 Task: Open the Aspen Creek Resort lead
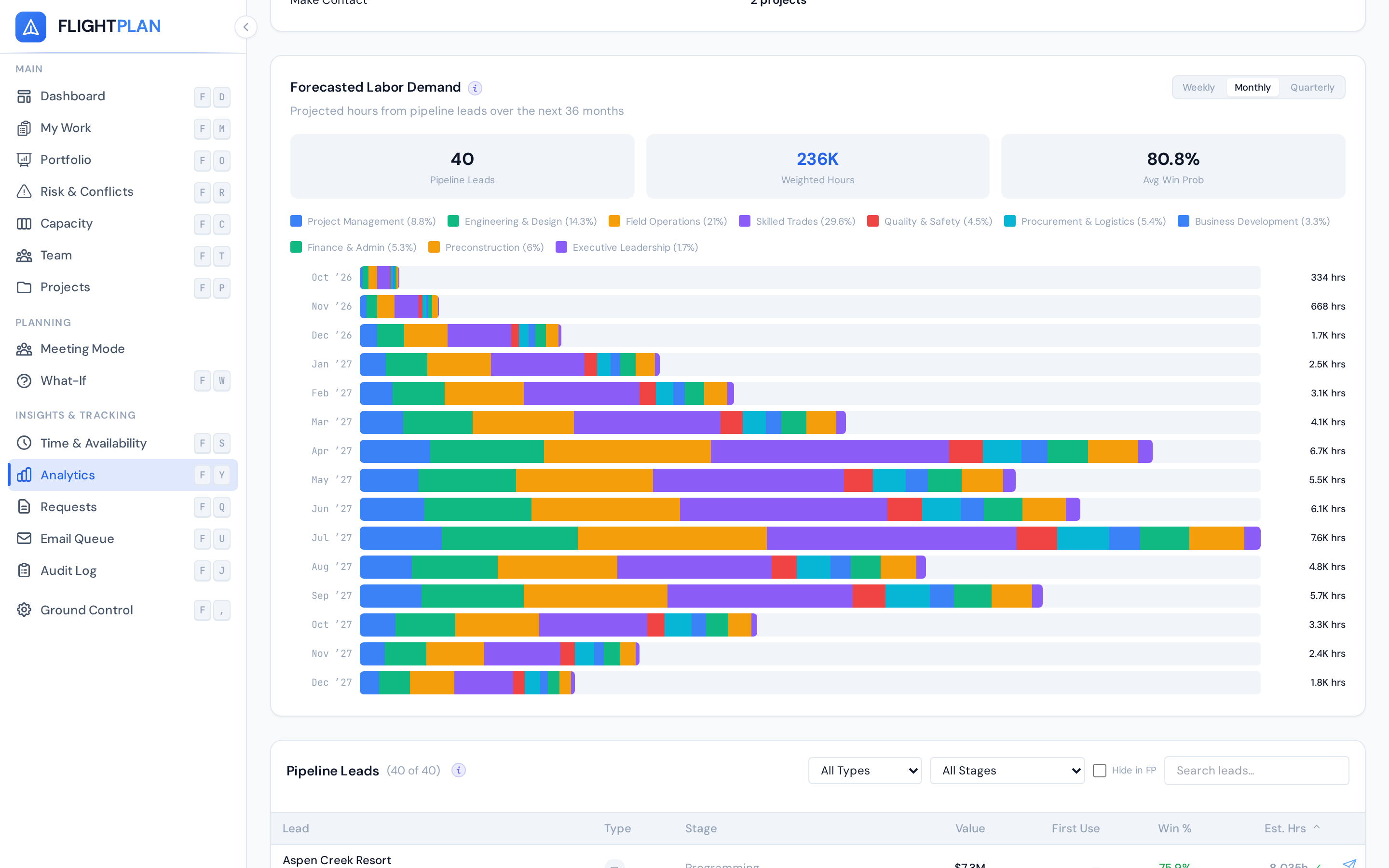[337, 860]
